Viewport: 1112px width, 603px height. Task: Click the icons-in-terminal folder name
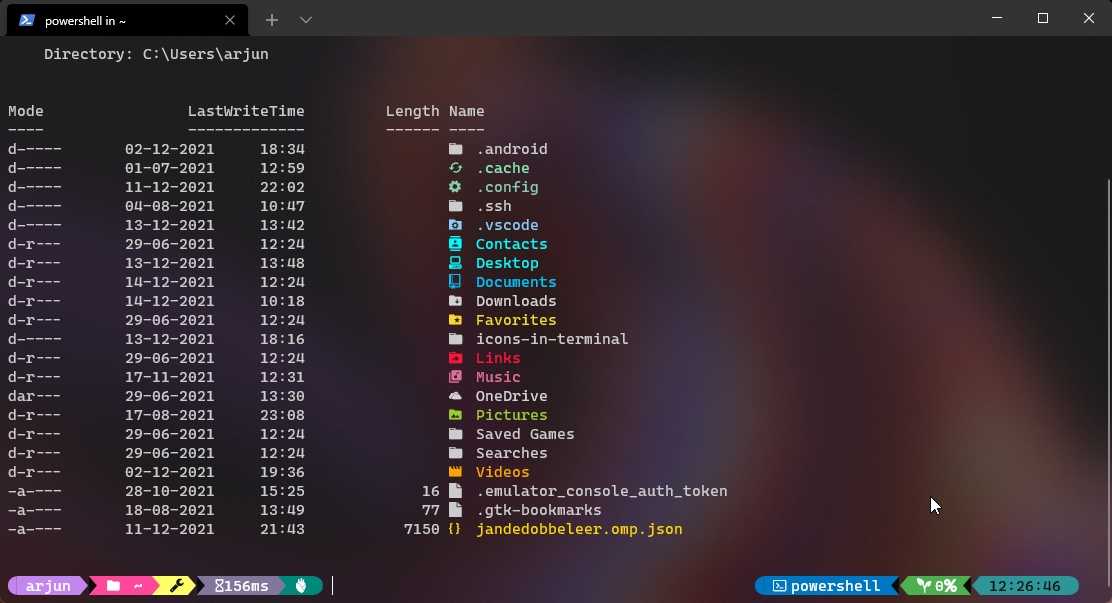552,339
